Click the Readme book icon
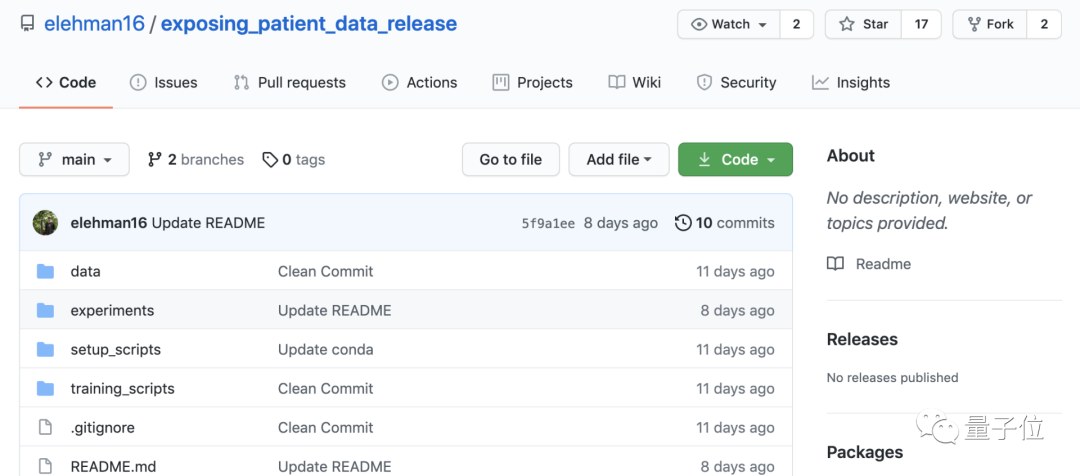 coord(836,264)
